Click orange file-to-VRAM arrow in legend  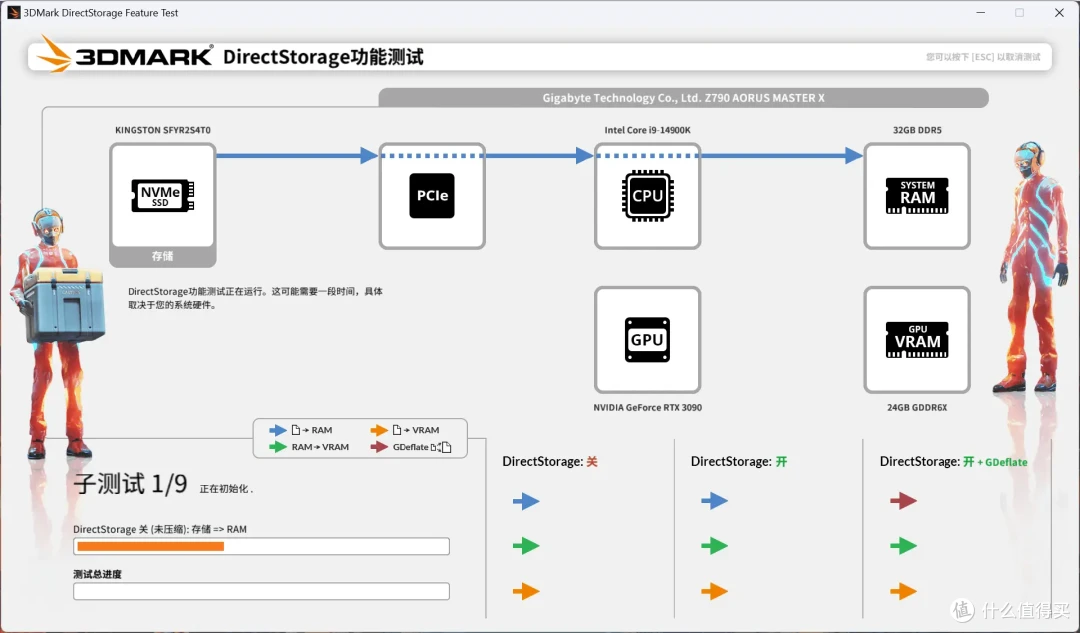[379, 430]
